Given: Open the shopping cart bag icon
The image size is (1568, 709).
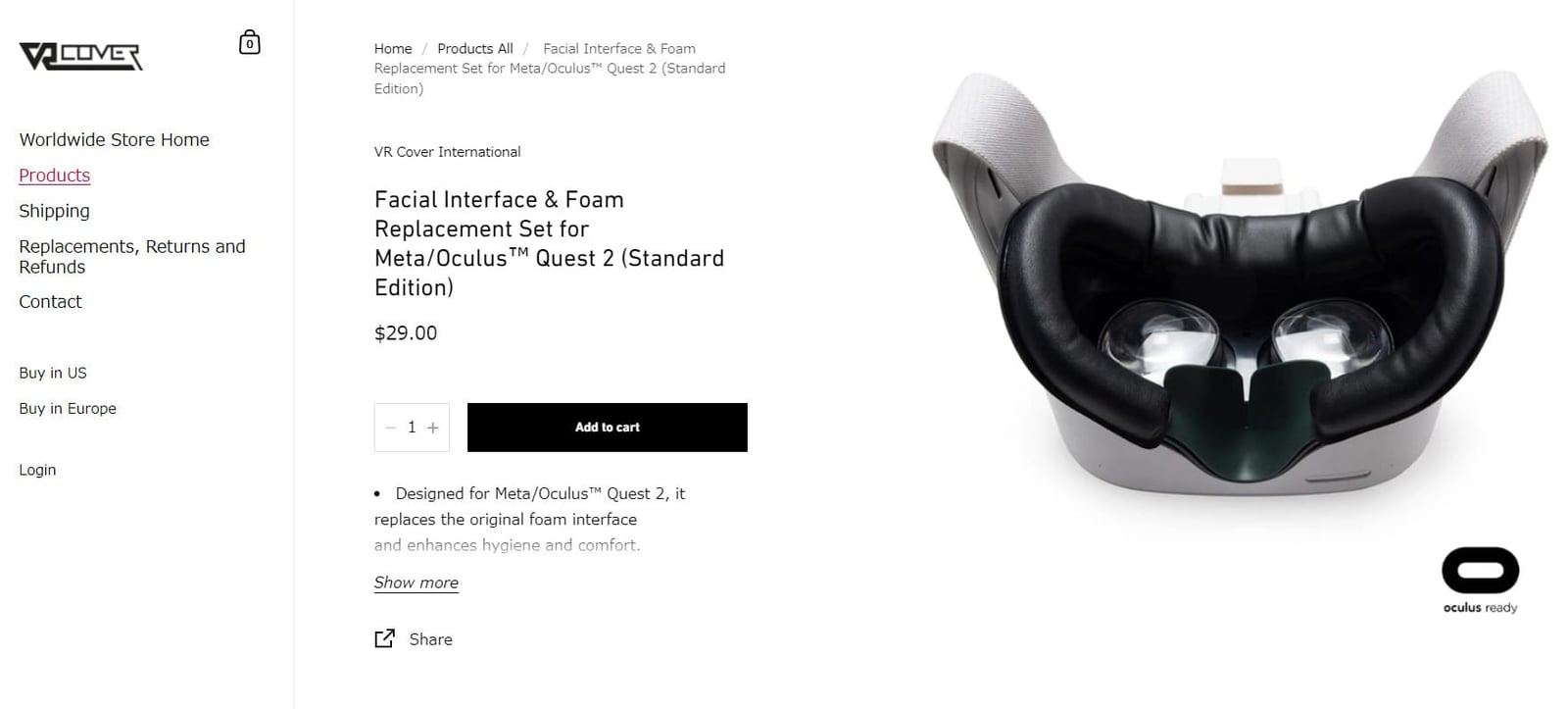Looking at the screenshot, I should click(250, 42).
